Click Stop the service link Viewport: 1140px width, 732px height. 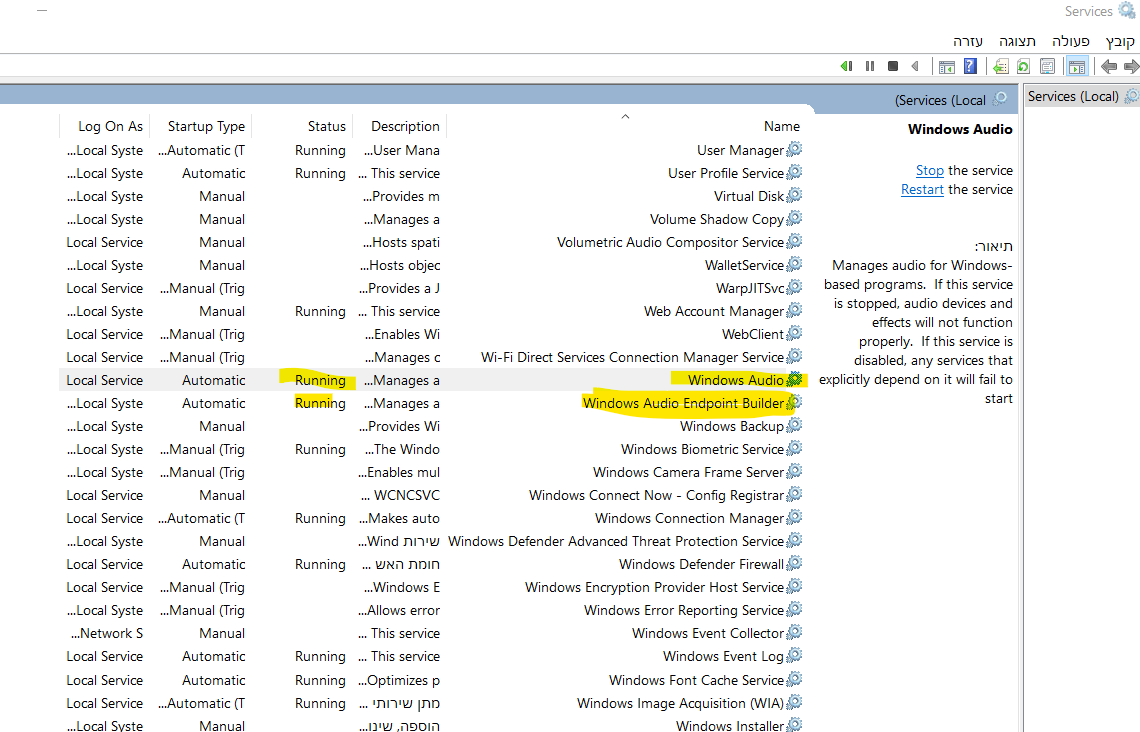[930, 170]
